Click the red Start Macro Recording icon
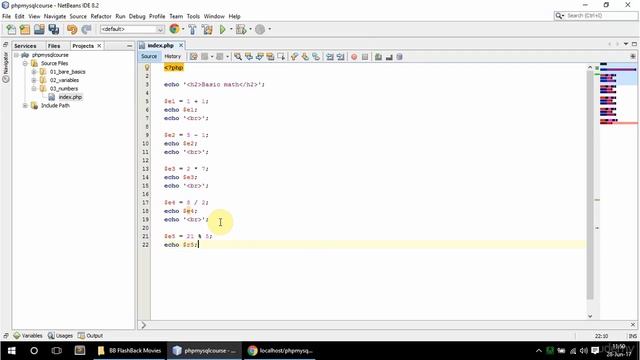 pos(354,57)
